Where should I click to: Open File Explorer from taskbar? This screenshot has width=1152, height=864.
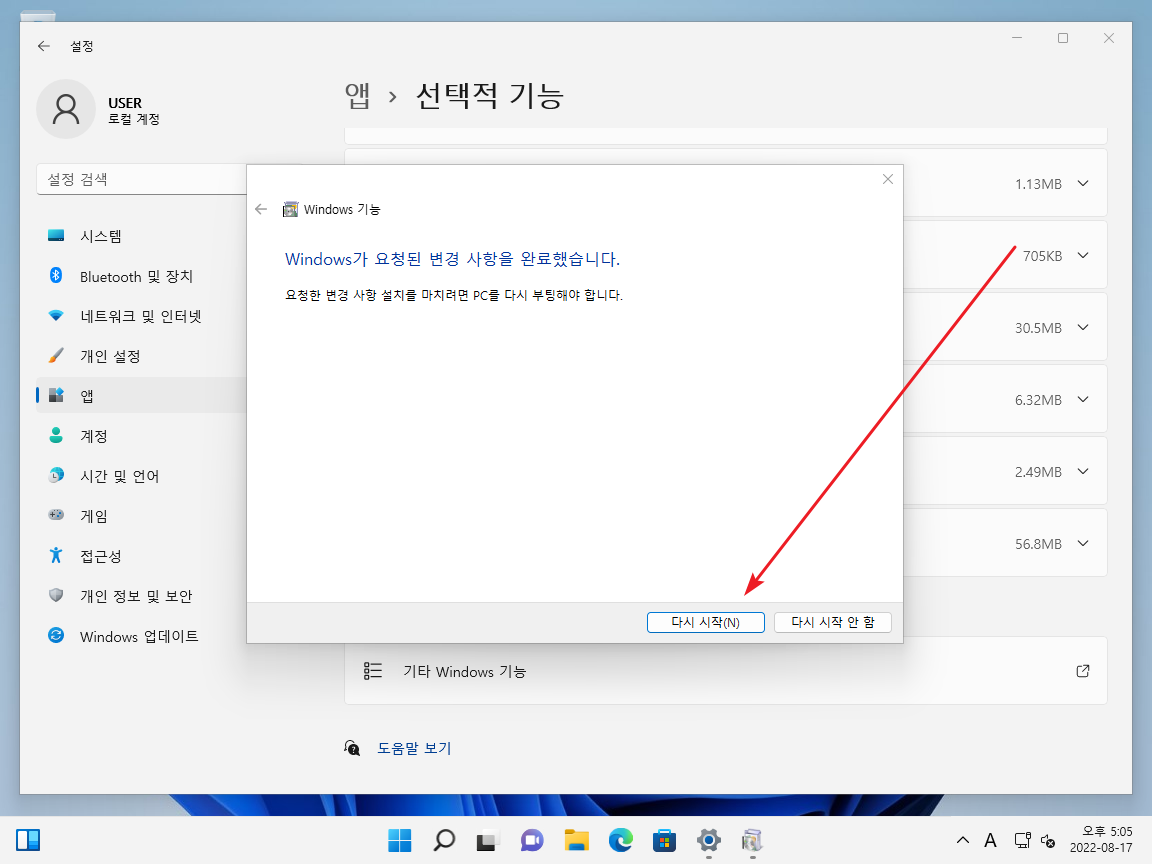click(576, 840)
